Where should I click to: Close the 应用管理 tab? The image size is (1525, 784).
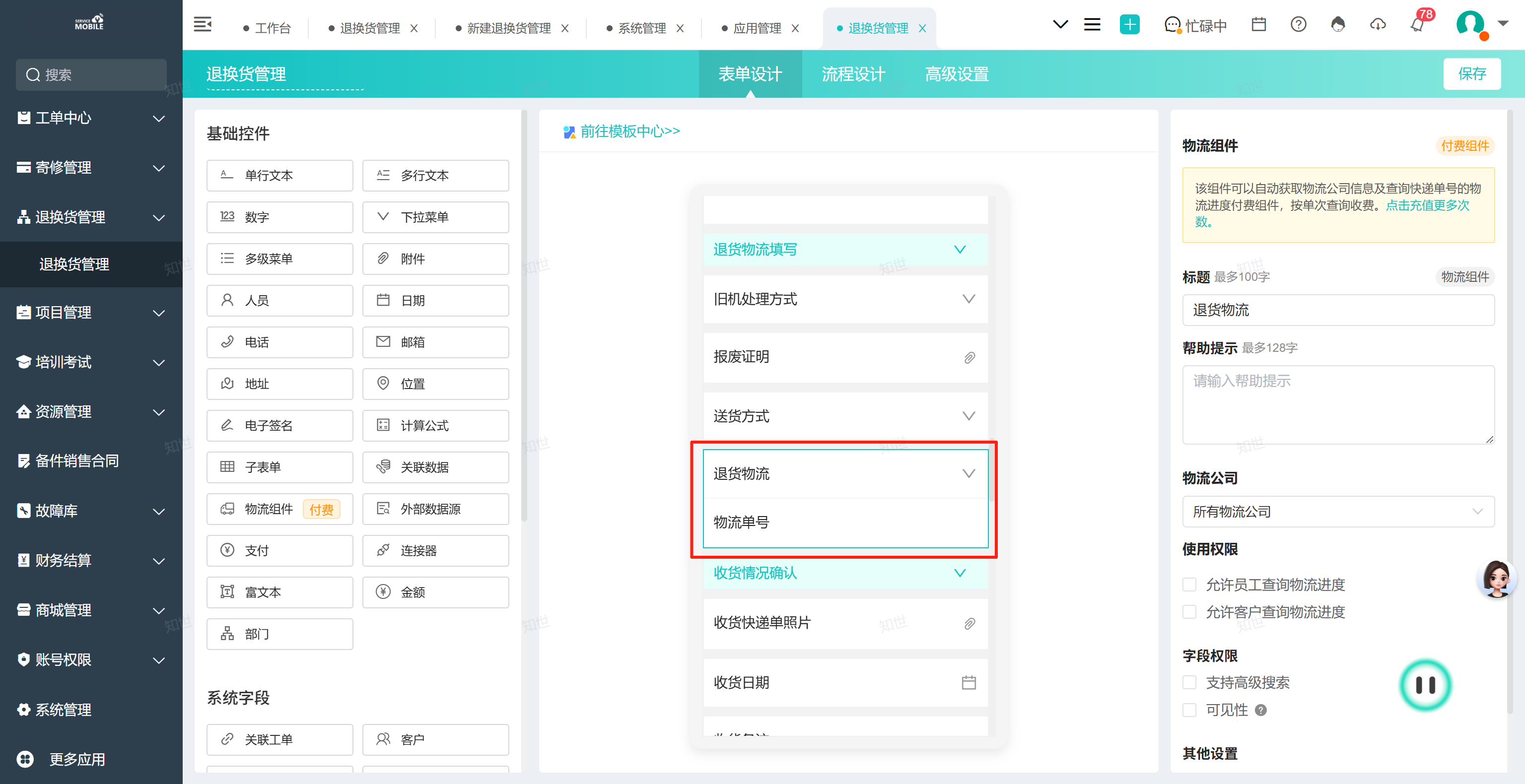coord(795,28)
